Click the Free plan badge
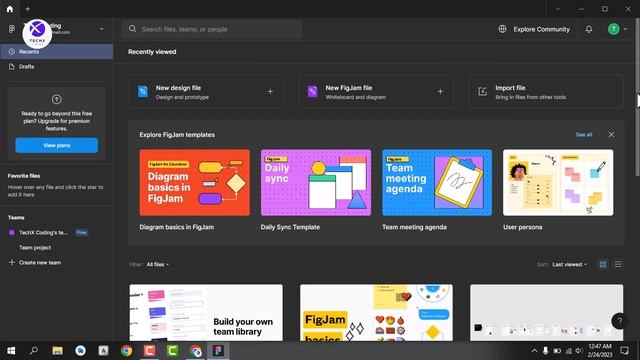Image resolution: width=640 pixels, height=360 pixels. [x=82, y=233]
